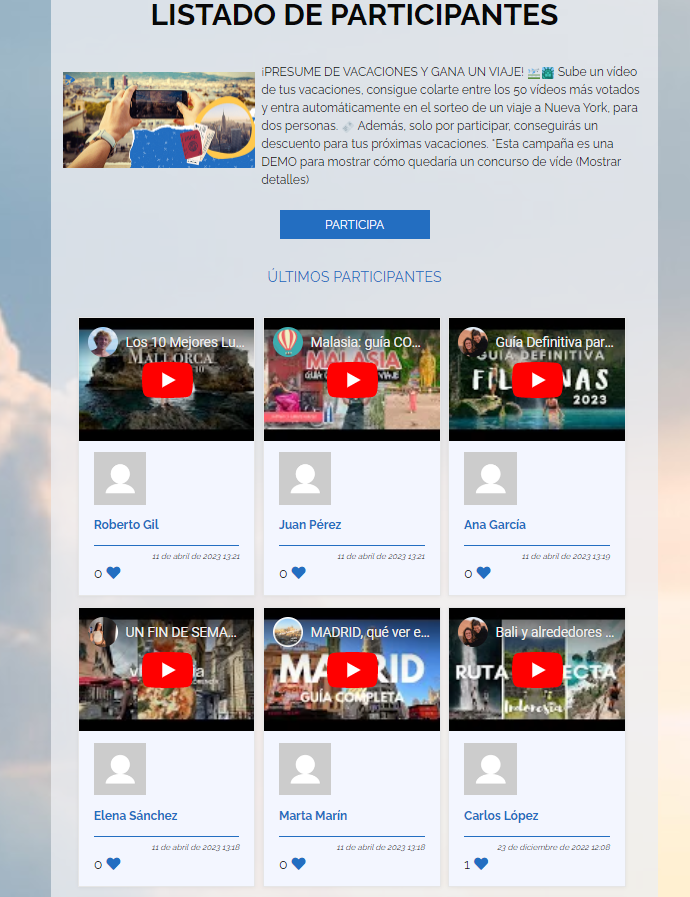The height and width of the screenshot is (897, 690).
Task: Click LISTADO DE PARTICIPANTES title
Action: tap(355, 15)
